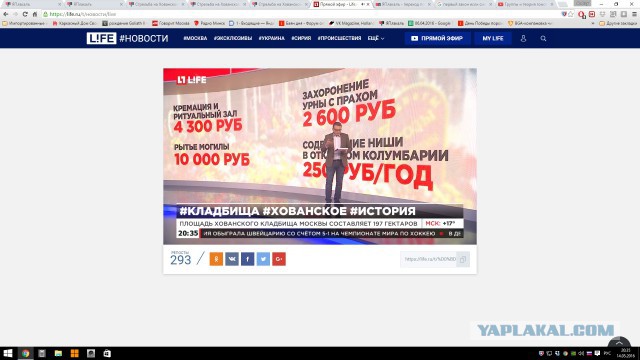Click the taskbar clock and date
Image resolution: width=640 pixels, height=360 pixels.
pyautogui.click(x=625, y=353)
